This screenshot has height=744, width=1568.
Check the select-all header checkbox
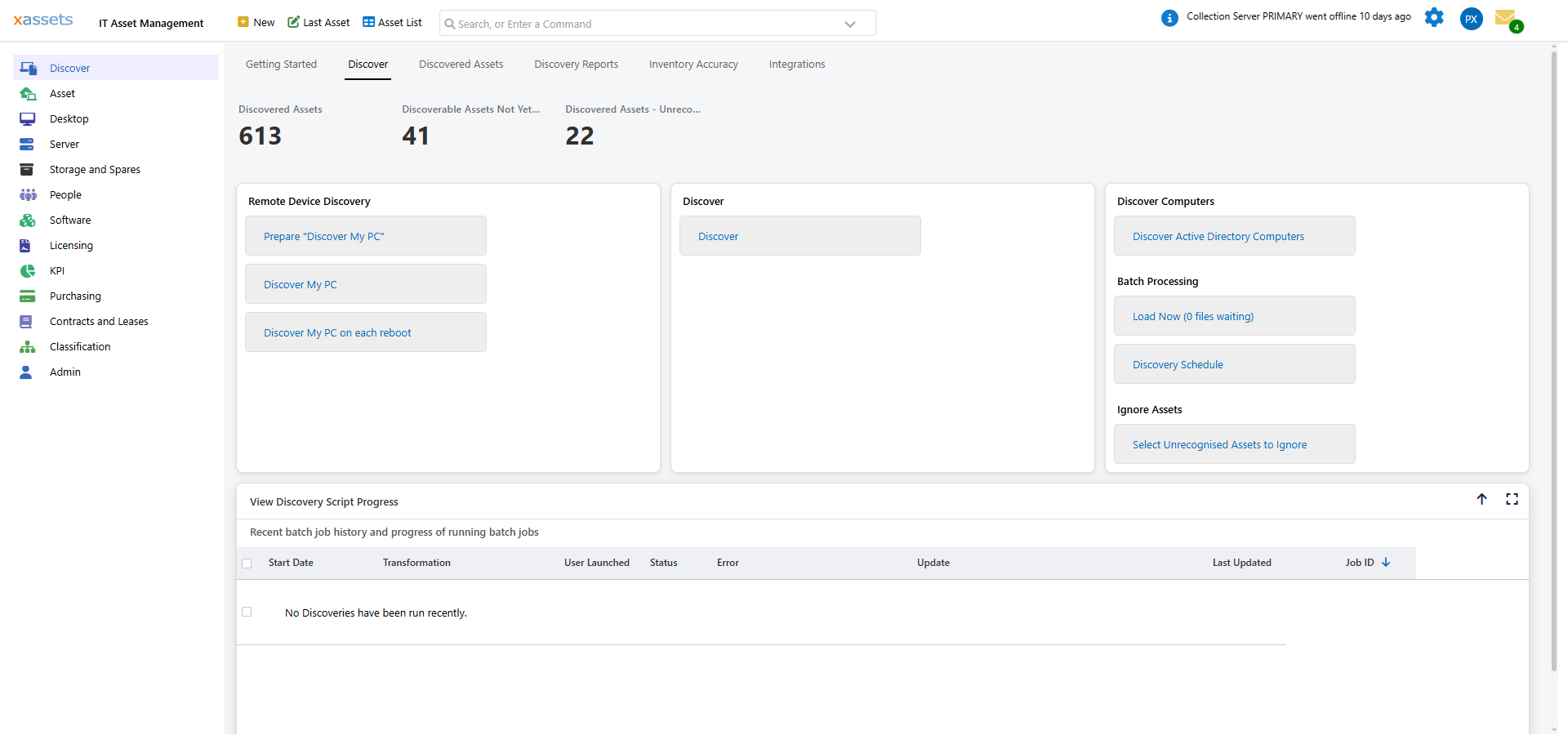247,563
